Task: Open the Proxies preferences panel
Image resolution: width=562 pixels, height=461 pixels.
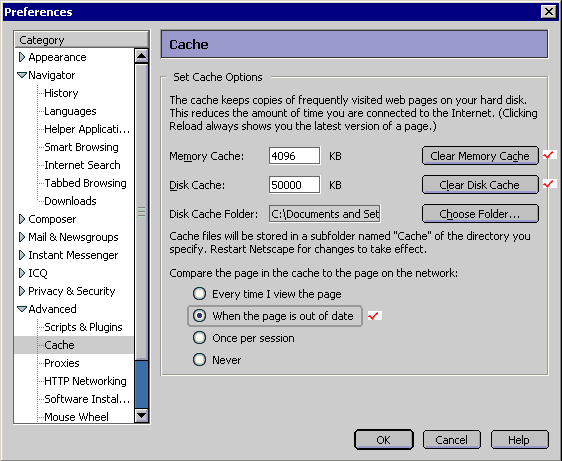Action: tap(62, 363)
